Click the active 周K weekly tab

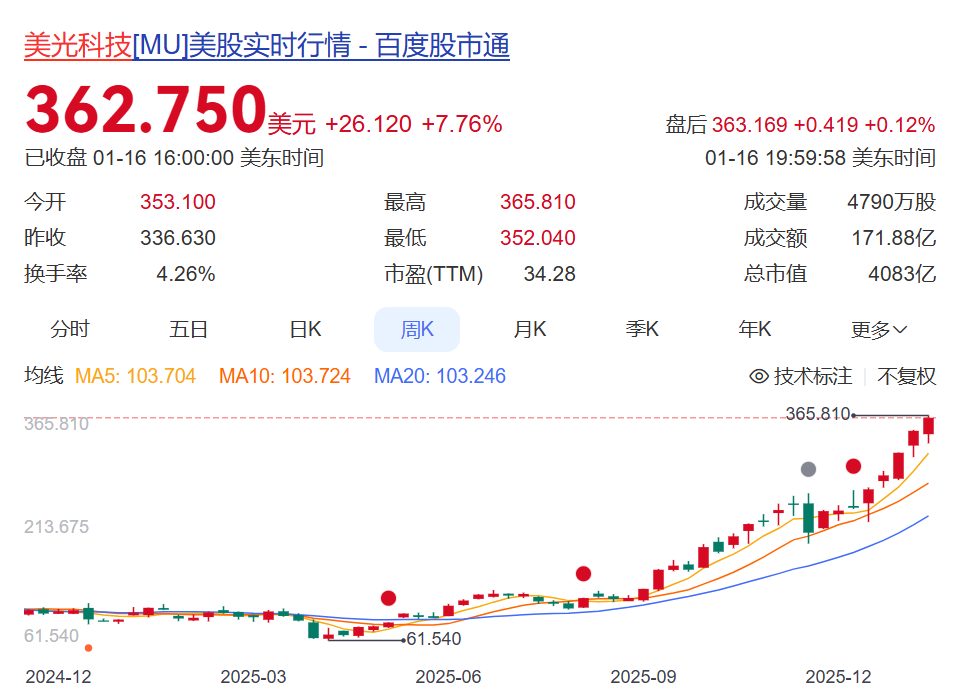(x=416, y=328)
